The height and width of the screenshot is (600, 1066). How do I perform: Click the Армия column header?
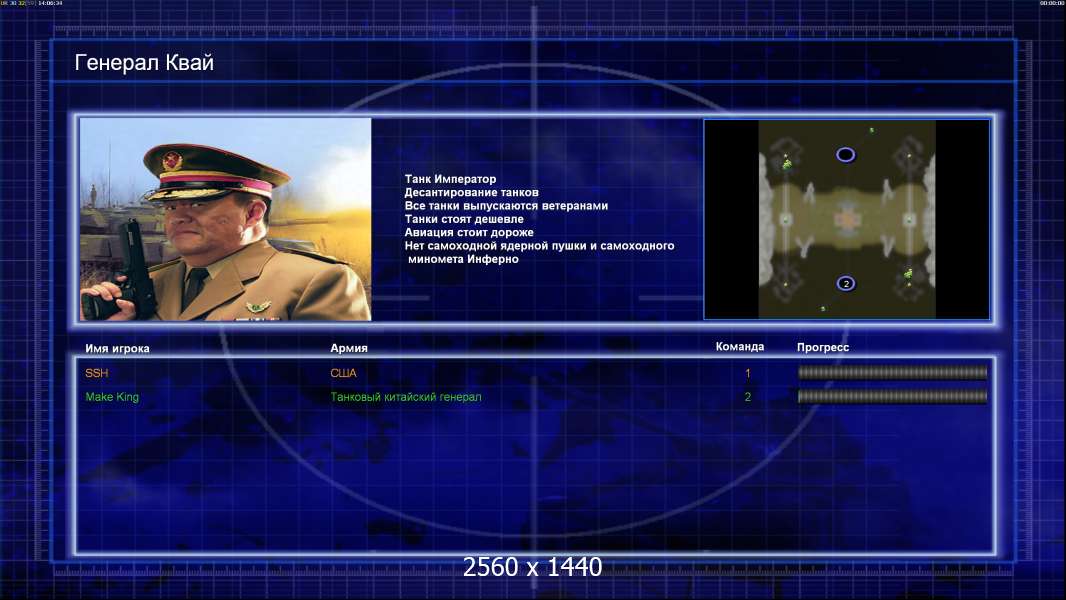(x=349, y=348)
